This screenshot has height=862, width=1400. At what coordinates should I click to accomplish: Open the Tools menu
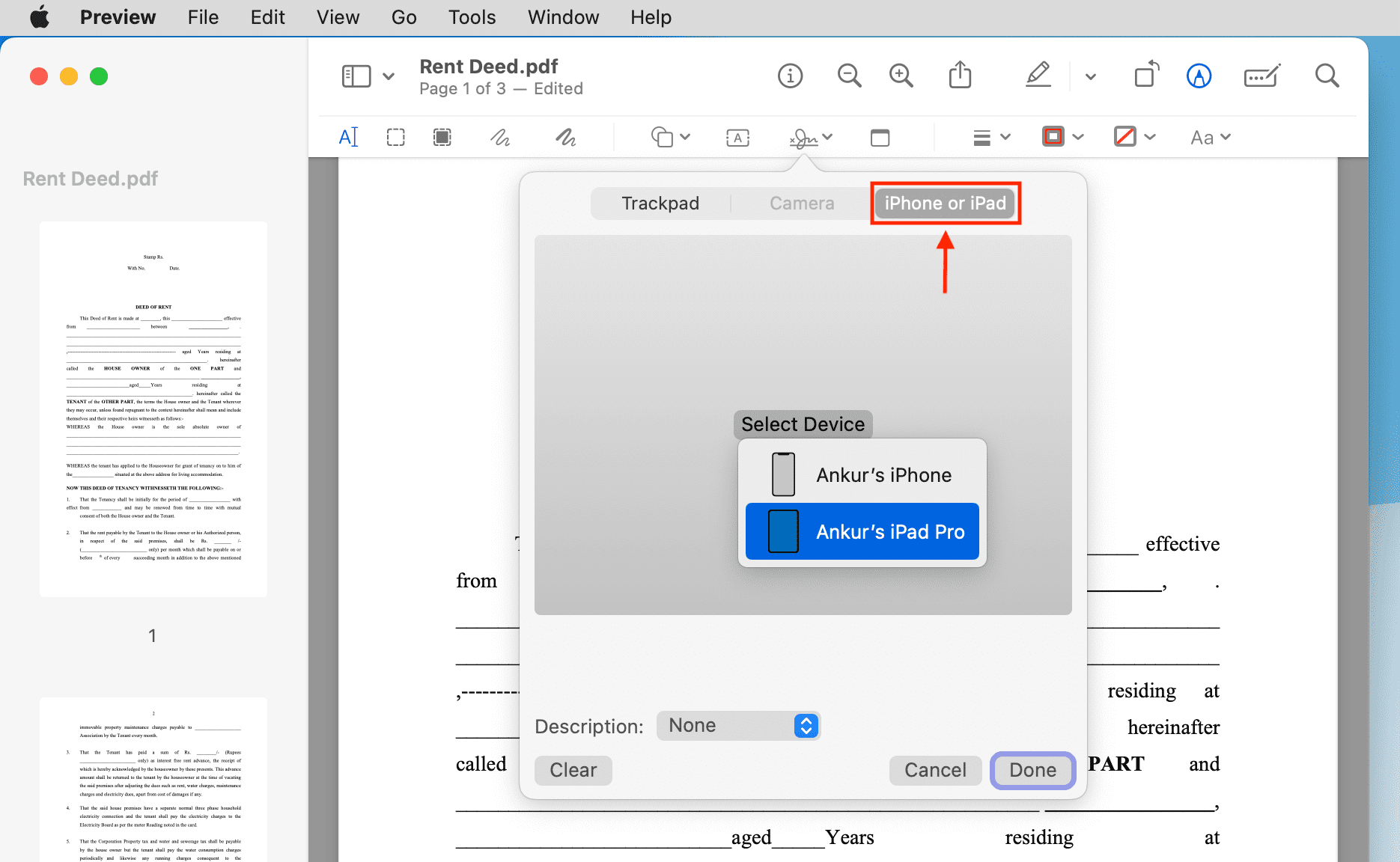click(472, 17)
